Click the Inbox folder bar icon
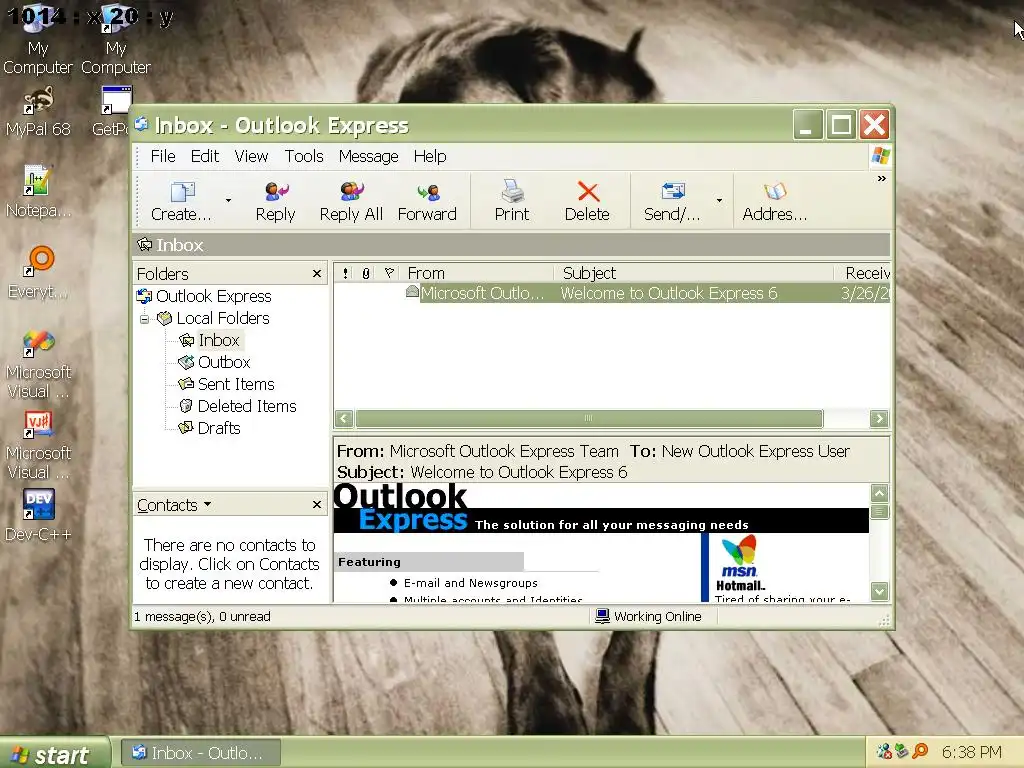 pyautogui.click(x=144, y=245)
